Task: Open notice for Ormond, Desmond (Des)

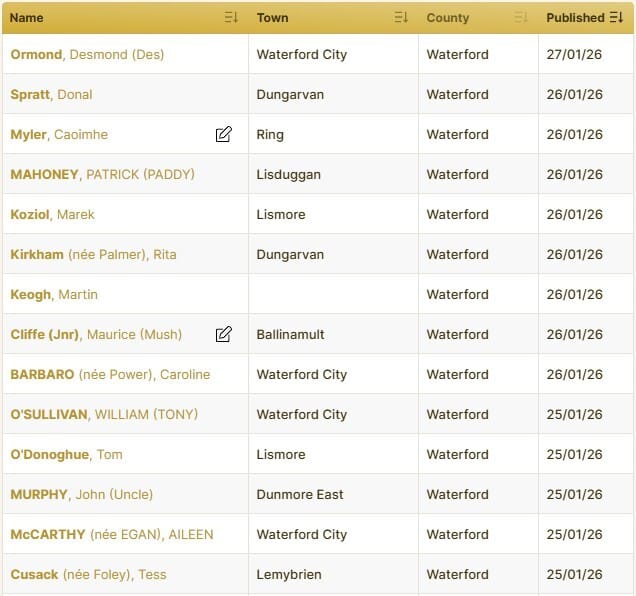Action: (x=87, y=54)
